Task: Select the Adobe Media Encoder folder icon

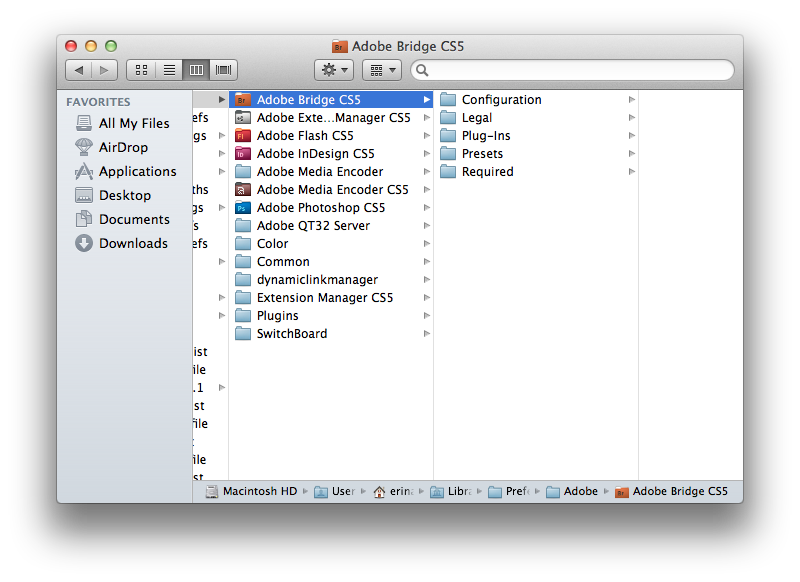Action: [243, 171]
